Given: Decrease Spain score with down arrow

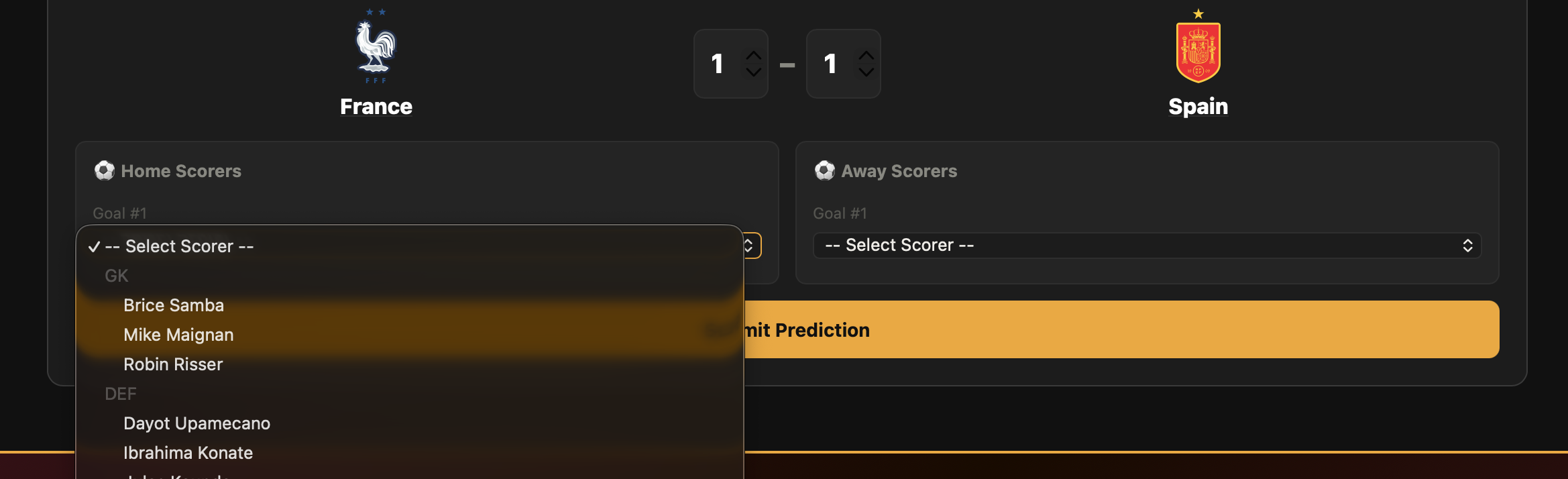Looking at the screenshot, I should [x=866, y=72].
